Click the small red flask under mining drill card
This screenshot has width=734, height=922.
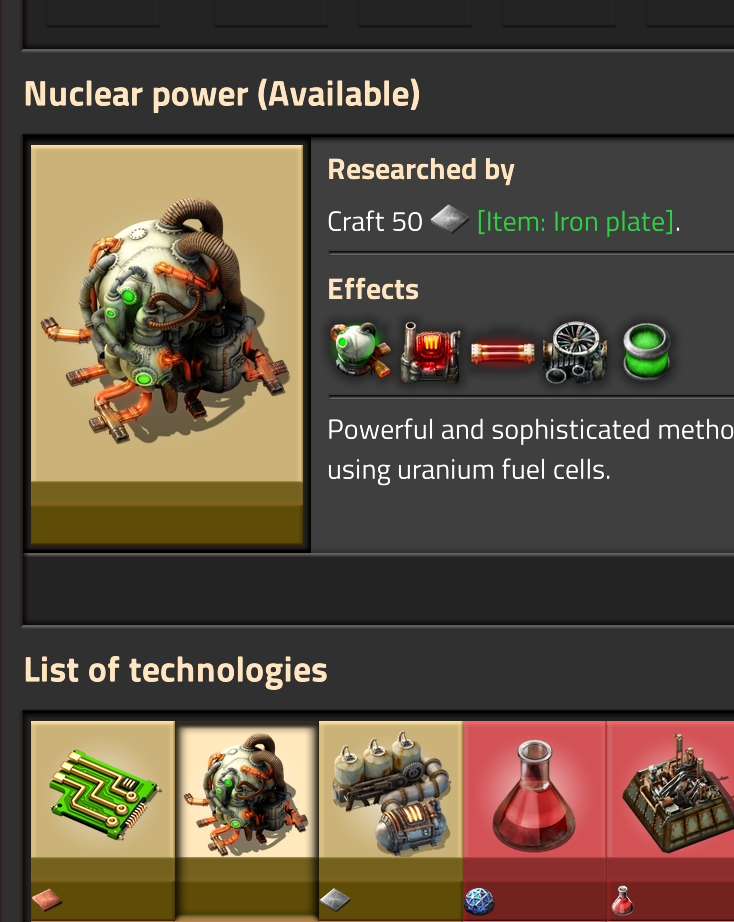pyautogui.click(x=622, y=900)
